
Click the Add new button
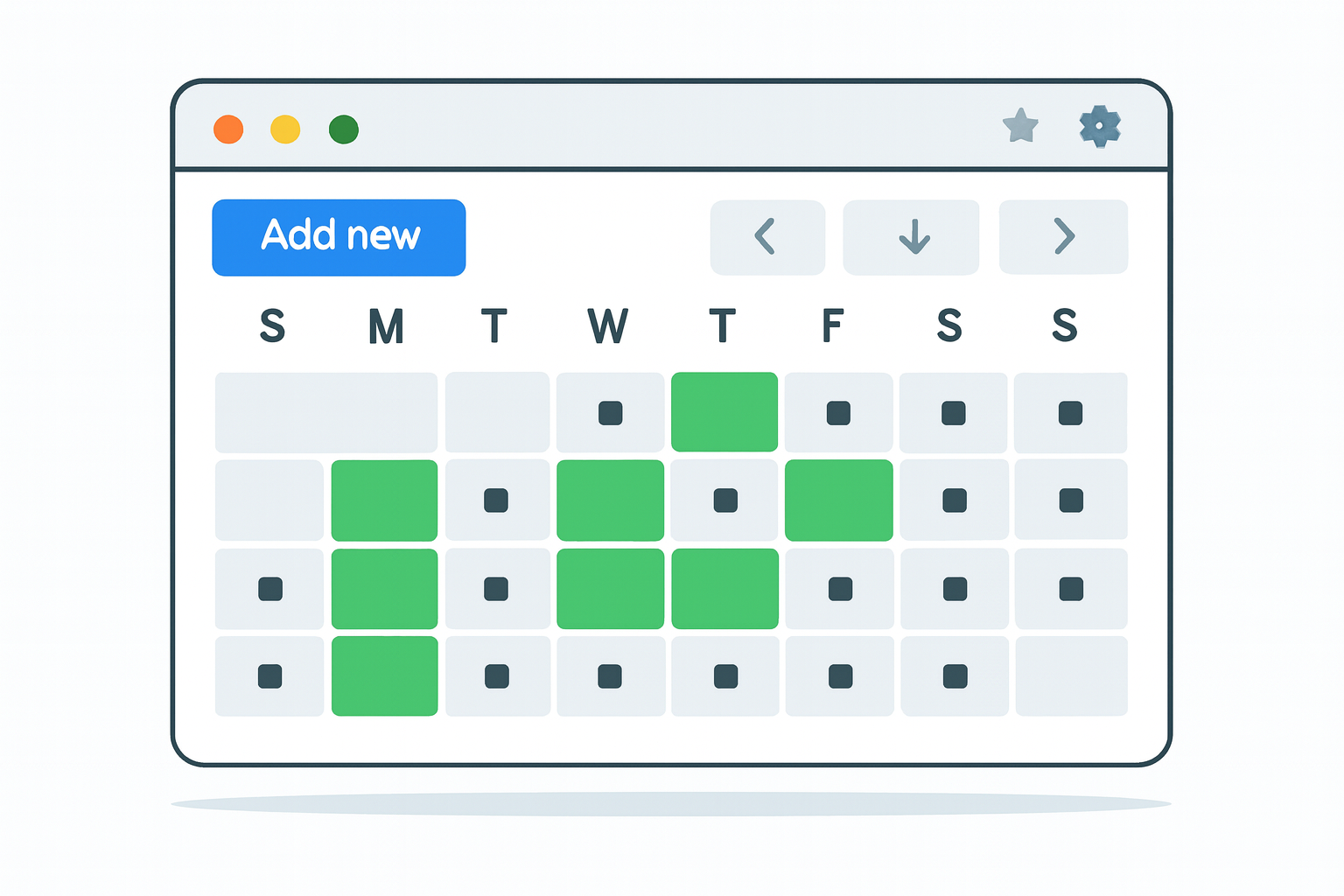(x=339, y=237)
